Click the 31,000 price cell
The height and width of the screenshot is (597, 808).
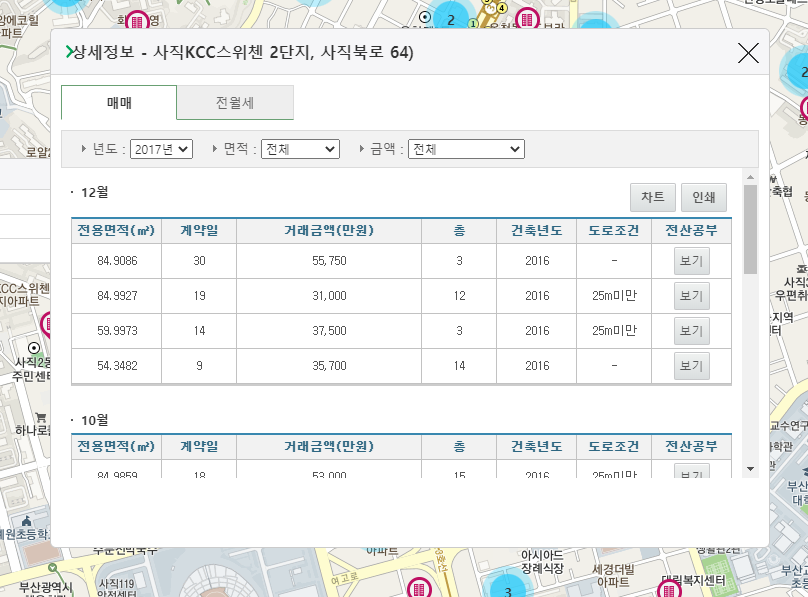pyautogui.click(x=329, y=296)
